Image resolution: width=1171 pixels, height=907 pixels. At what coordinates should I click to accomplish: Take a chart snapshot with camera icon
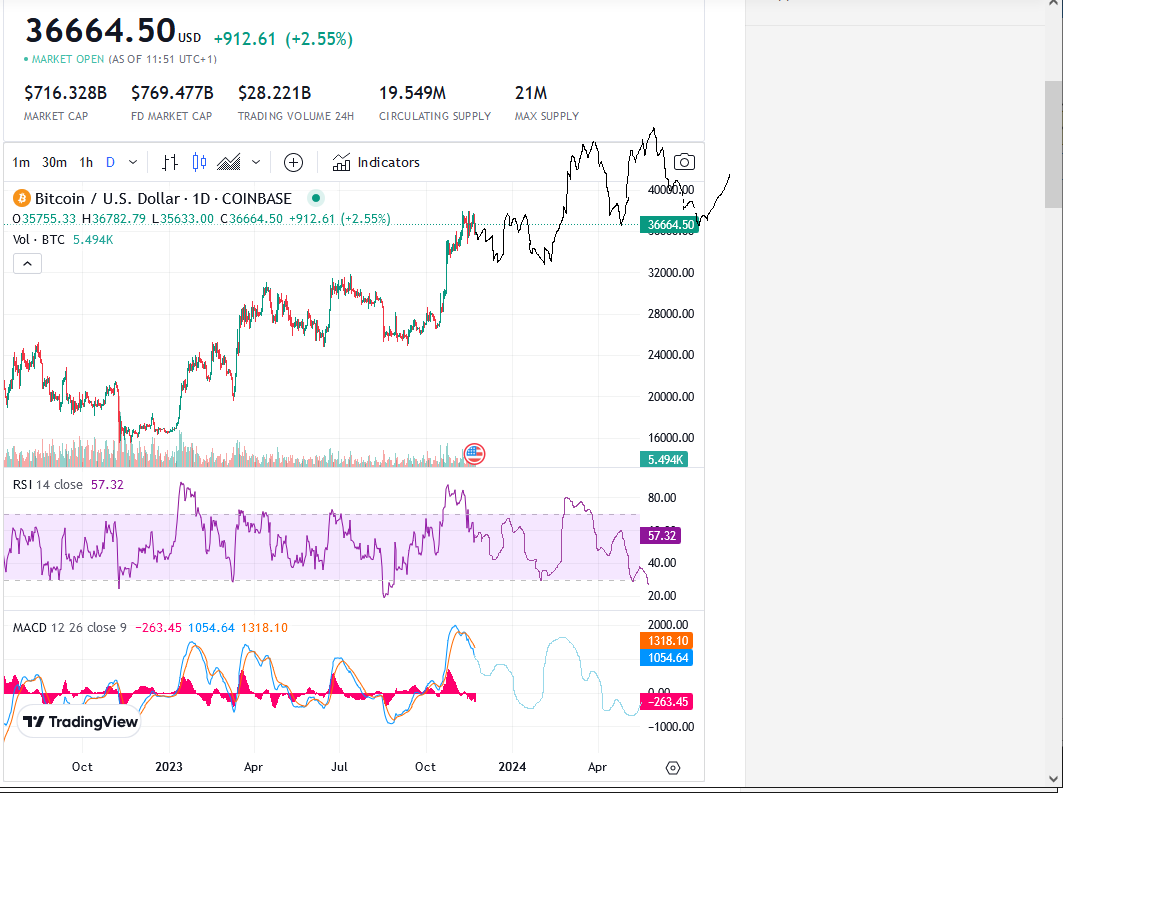[684, 162]
